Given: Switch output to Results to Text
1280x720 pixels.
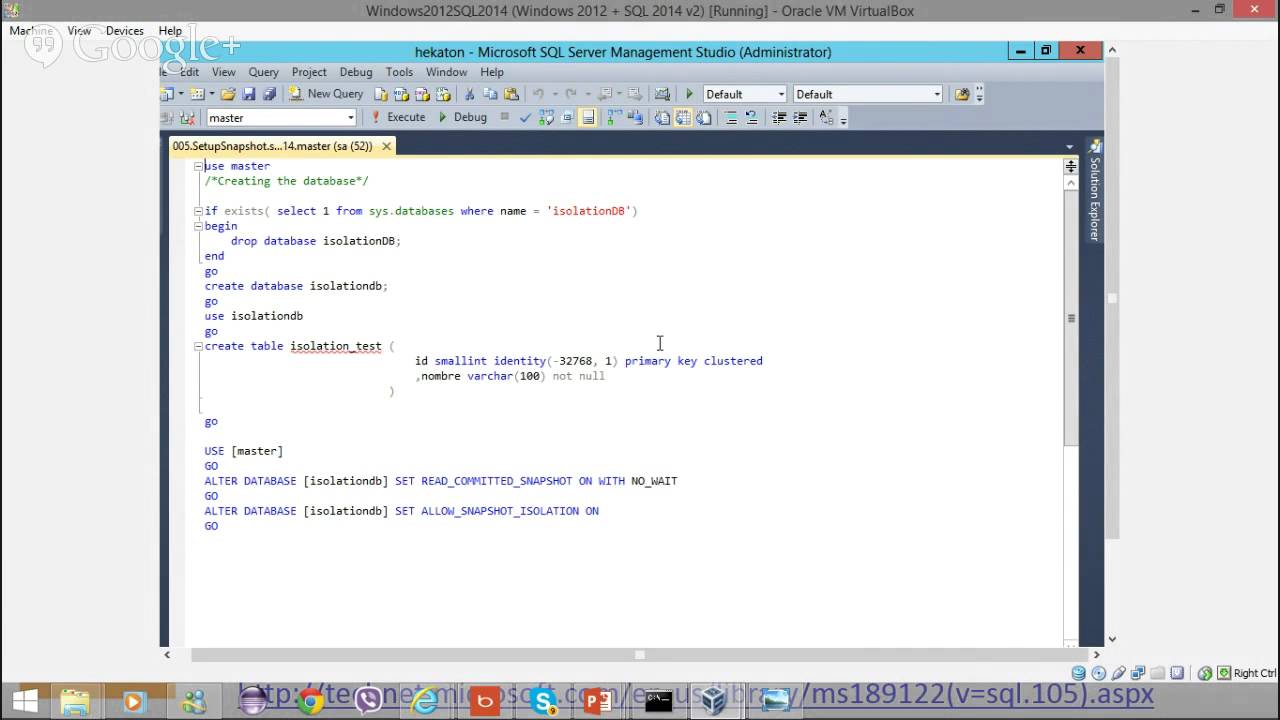Looking at the screenshot, I should 661,117.
